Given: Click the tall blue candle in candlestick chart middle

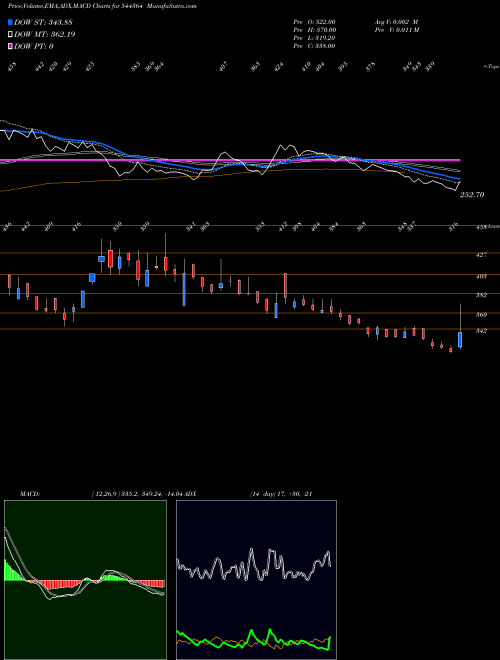Looking at the screenshot, I should [184, 289].
